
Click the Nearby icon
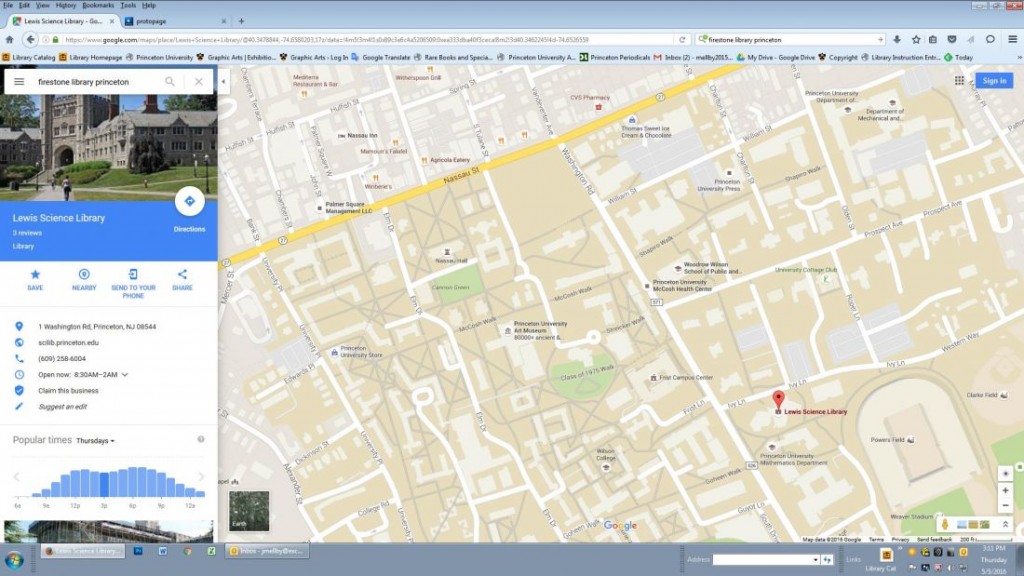click(84, 274)
